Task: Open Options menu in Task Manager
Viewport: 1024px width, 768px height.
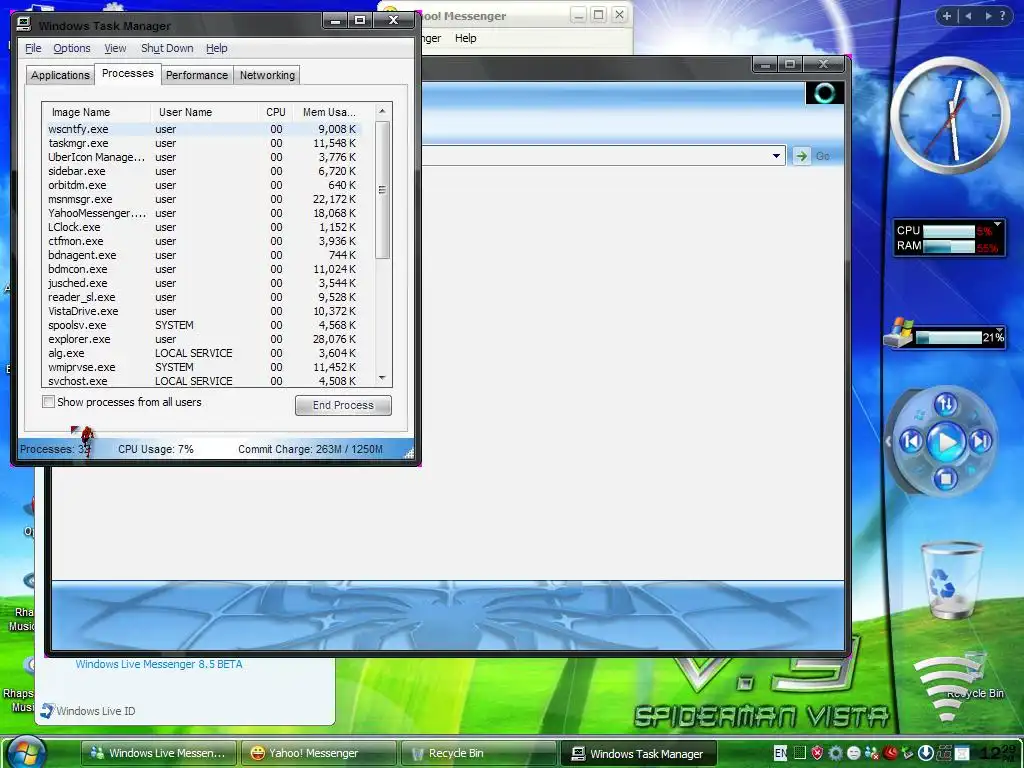Action: pyautogui.click(x=72, y=48)
